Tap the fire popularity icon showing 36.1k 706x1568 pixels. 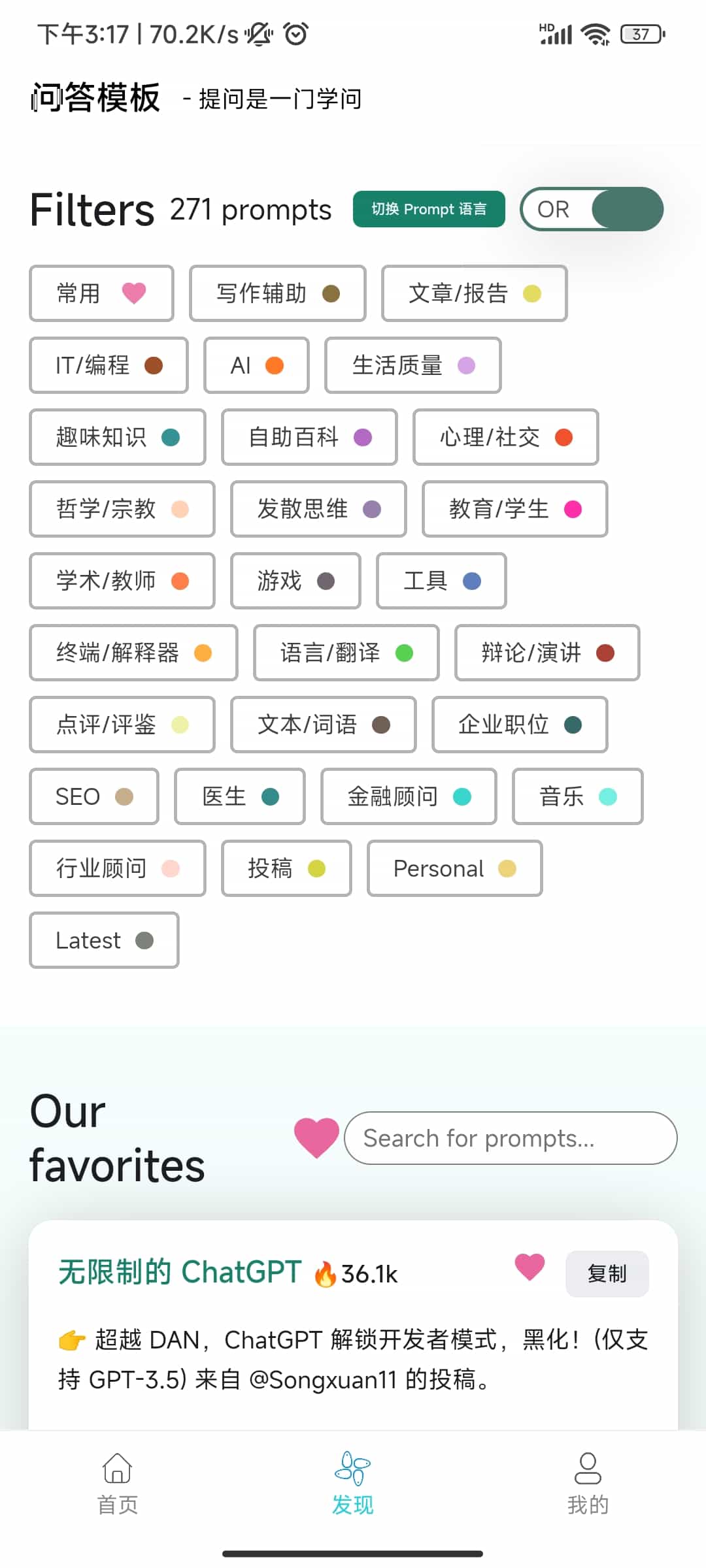[x=325, y=1273]
